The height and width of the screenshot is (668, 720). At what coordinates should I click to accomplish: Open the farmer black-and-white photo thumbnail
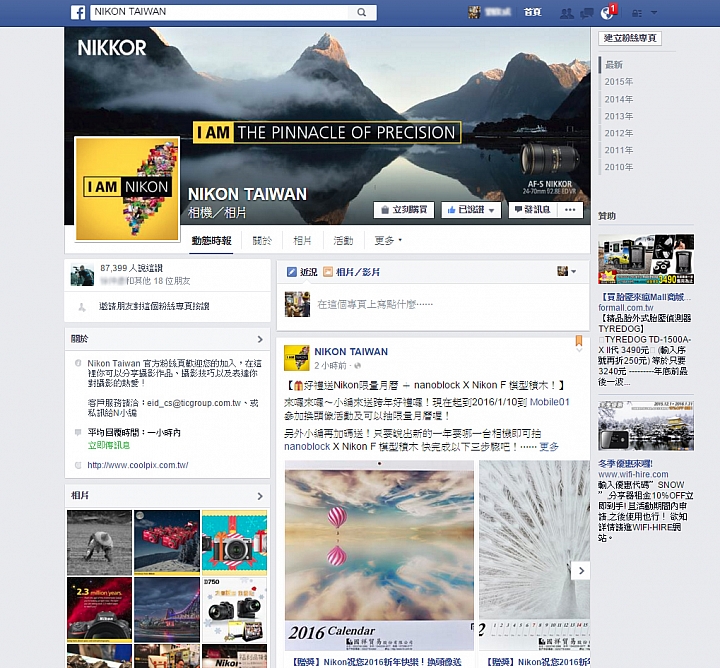point(100,543)
